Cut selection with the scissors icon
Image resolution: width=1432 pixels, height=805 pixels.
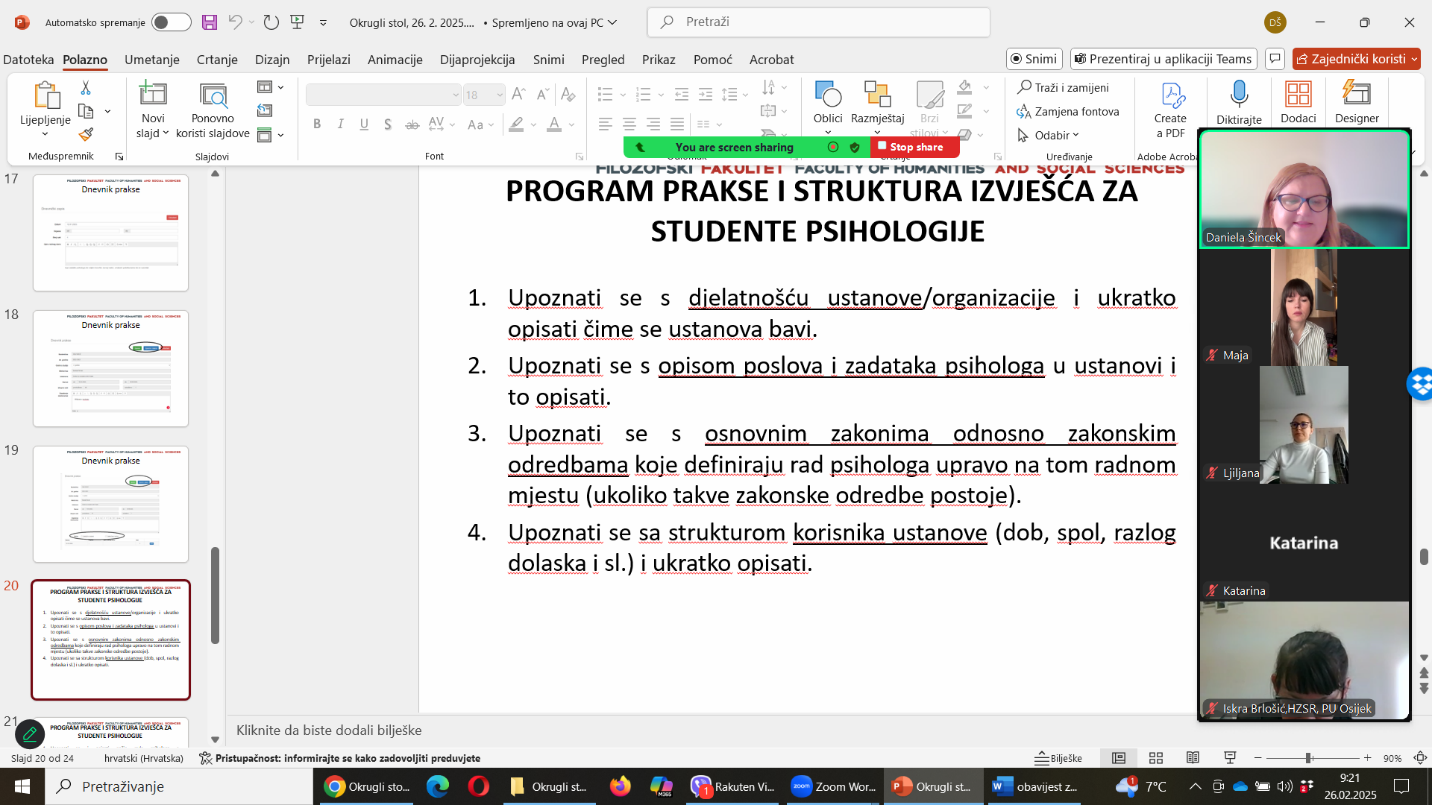(x=86, y=88)
